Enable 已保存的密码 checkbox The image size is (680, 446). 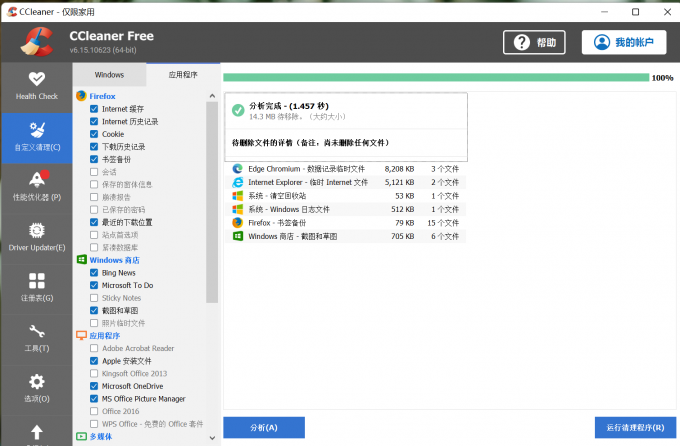[94, 210]
